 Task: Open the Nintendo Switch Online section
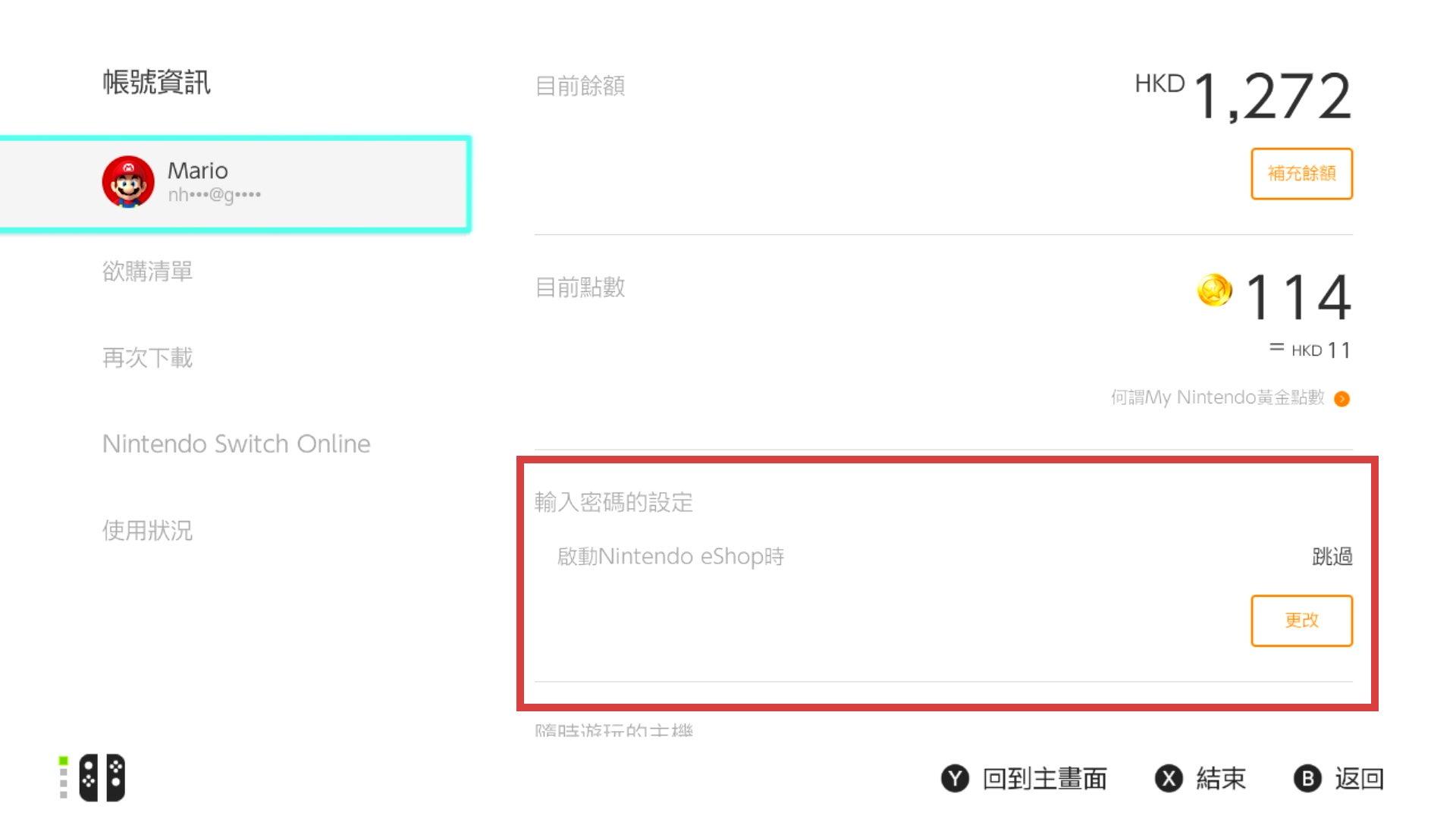(236, 444)
